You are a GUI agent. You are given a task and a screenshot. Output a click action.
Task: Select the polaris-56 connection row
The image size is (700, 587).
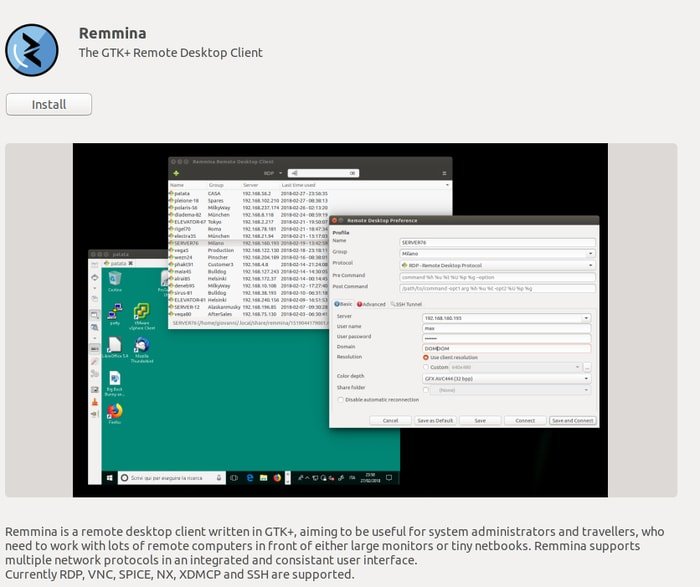point(249,208)
